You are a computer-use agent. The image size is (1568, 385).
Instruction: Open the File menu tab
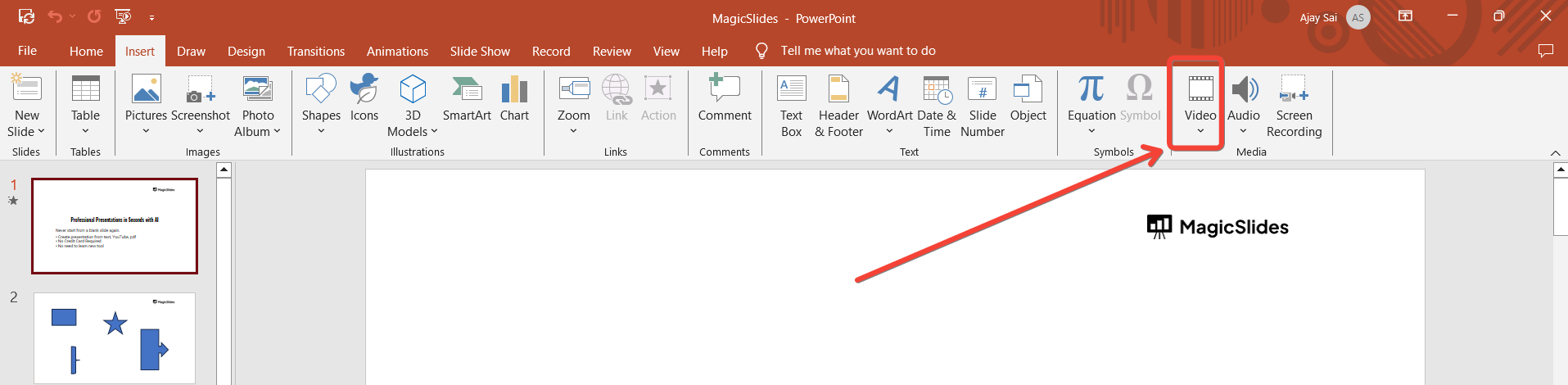click(27, 51)
